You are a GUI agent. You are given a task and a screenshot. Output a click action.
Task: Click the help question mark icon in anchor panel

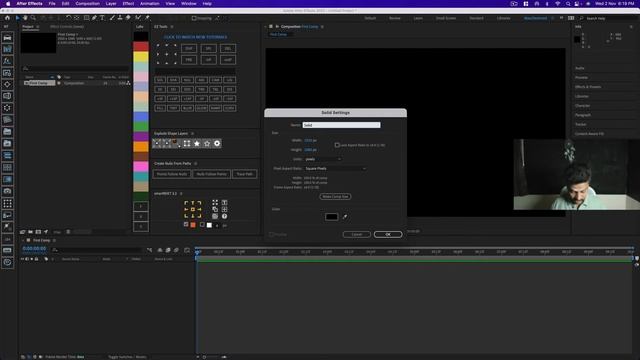(x=224, y=216)
